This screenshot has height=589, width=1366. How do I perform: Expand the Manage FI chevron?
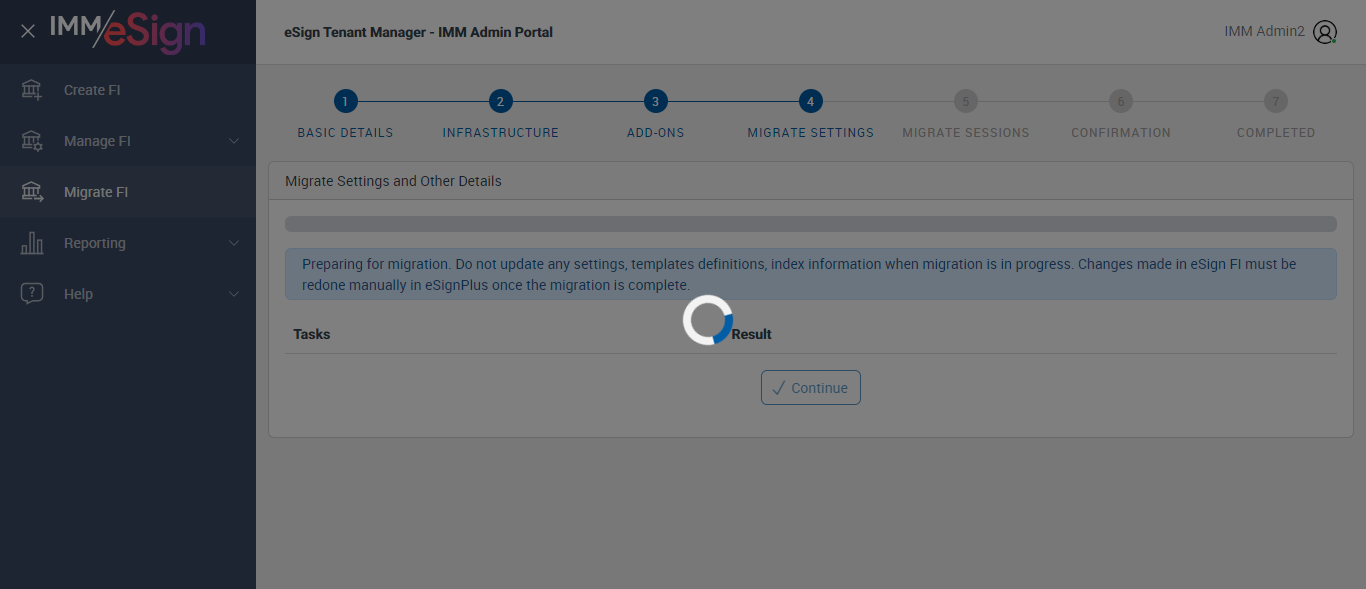tap(234, 141)
